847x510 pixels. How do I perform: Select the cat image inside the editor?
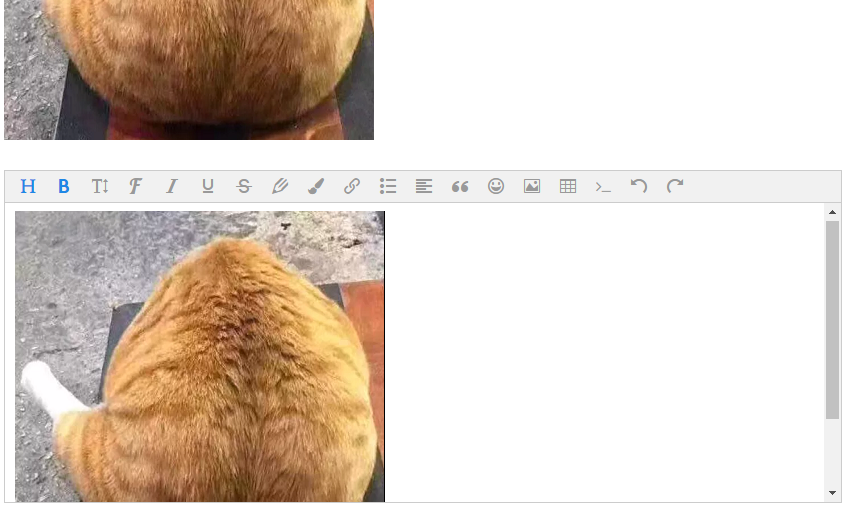(x=200, y=357)
